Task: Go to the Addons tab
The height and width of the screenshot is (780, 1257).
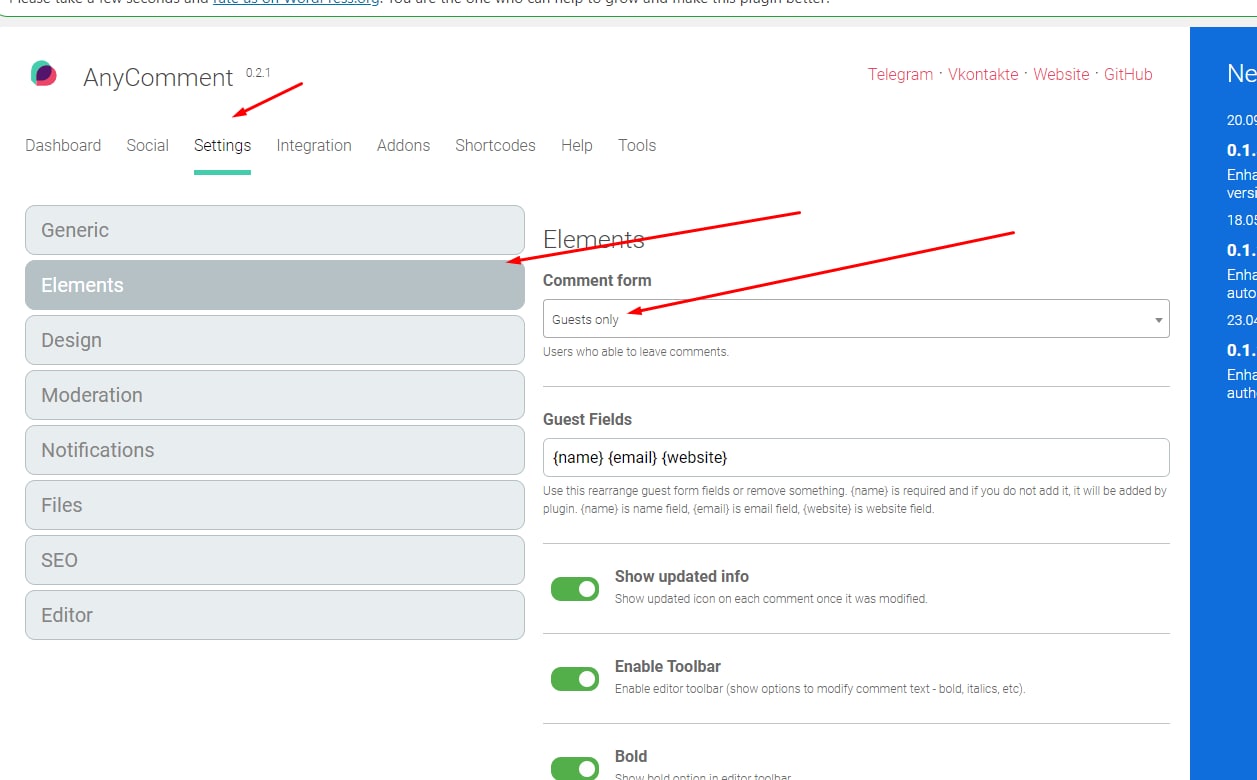Action: pos(403,145)
